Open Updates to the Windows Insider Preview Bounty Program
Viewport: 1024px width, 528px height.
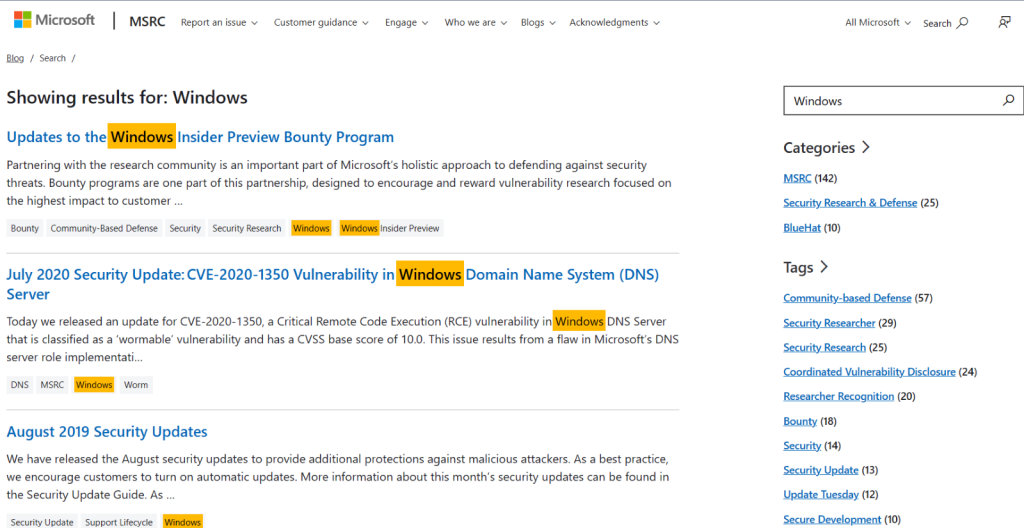click(x=200, y=137)
